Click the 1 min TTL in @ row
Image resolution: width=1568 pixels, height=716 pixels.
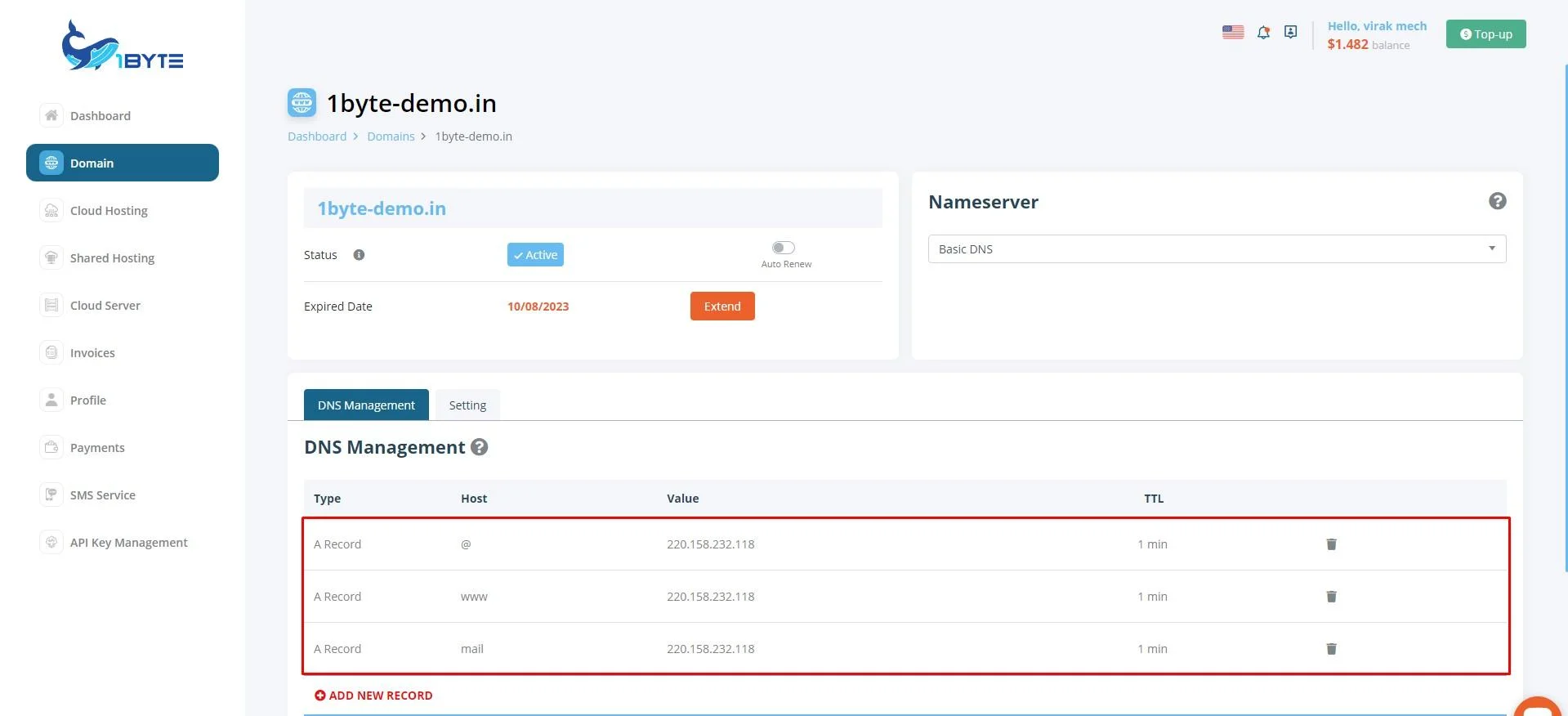coord(1152,544)
